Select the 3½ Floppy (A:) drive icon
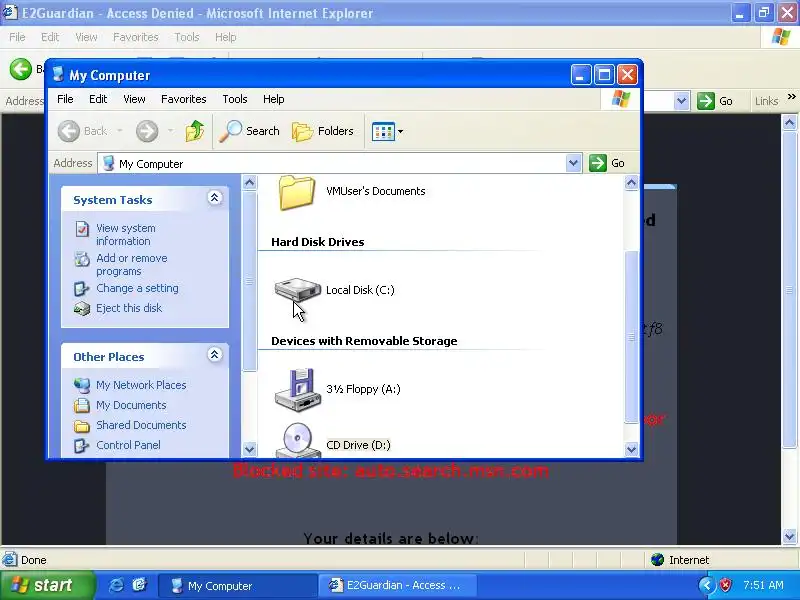Image resolution: width=800 pixels, height=600 pixels. click(298, 389)
